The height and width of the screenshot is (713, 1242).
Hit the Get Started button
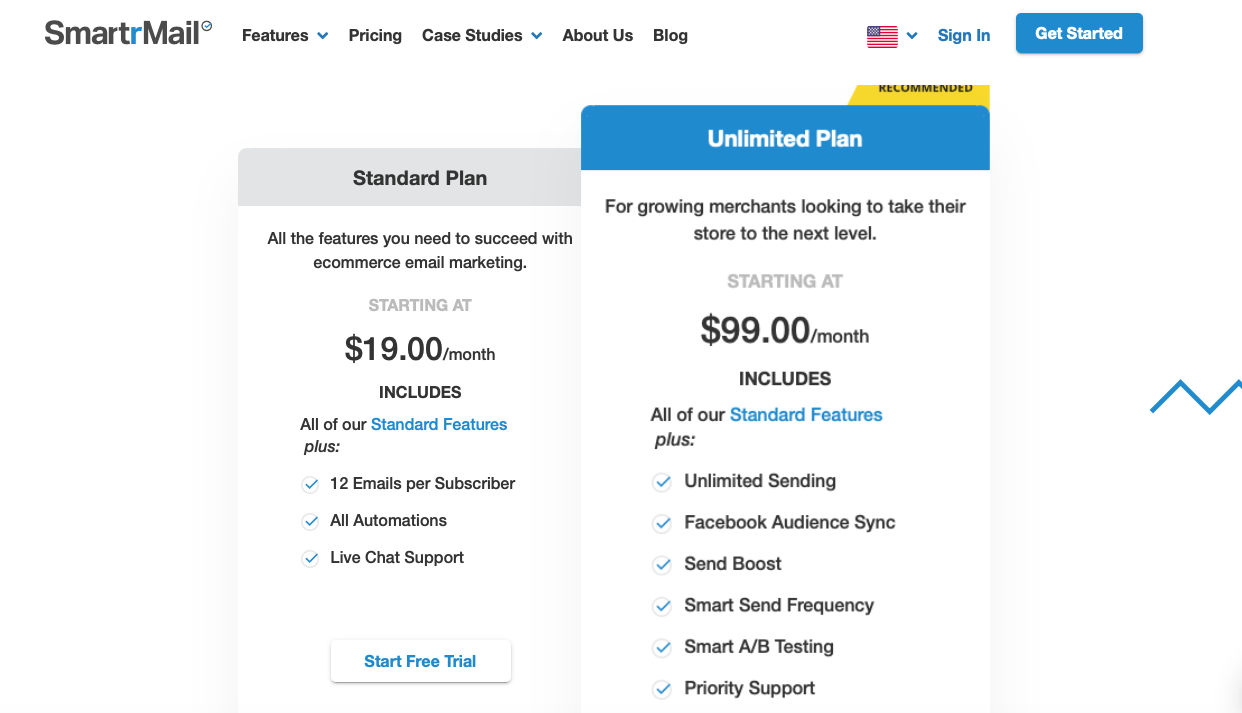tap(1079, 34)
